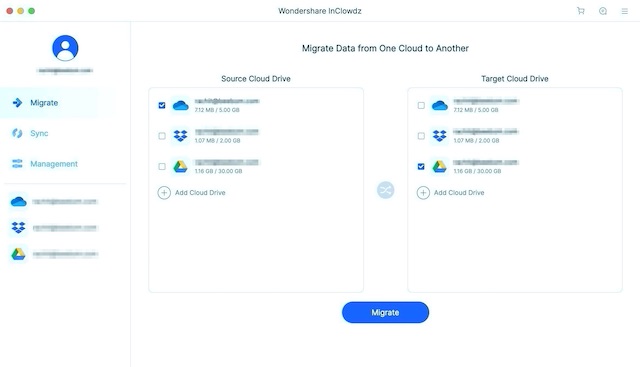Uncheck OneDrive checkbox in Source Cloud Drive
Image resolution: width=640 pixels, height=367 pixels.
coord(162,105)
